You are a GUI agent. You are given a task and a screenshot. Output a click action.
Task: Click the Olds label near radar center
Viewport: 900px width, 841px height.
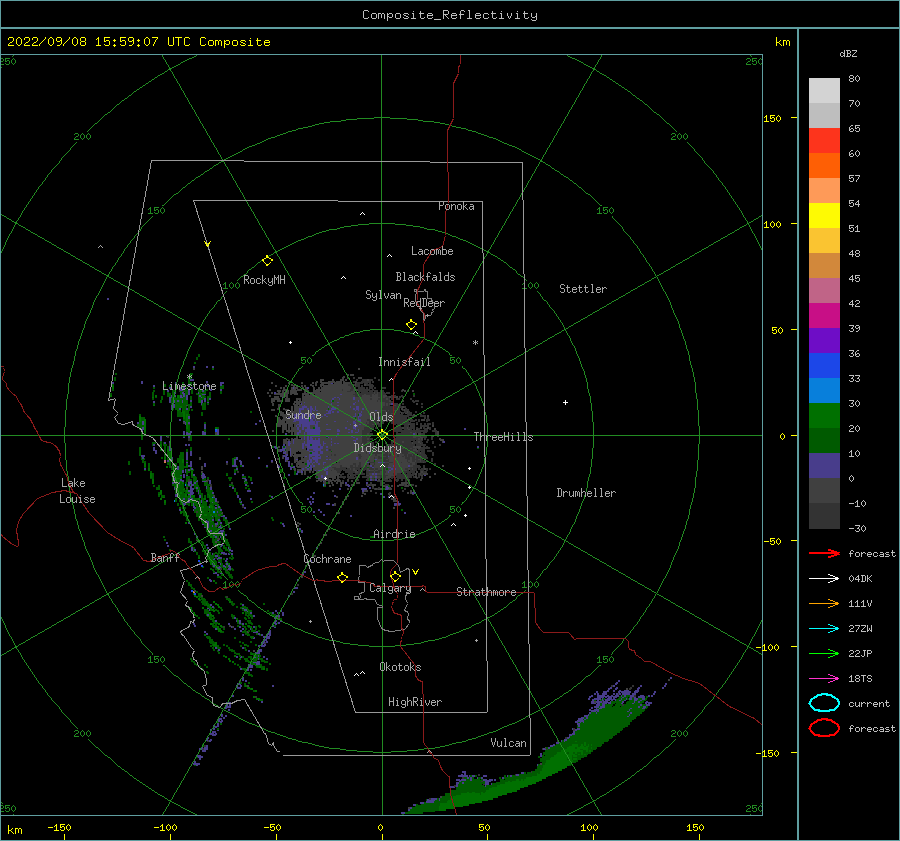(x=381, y=417)
